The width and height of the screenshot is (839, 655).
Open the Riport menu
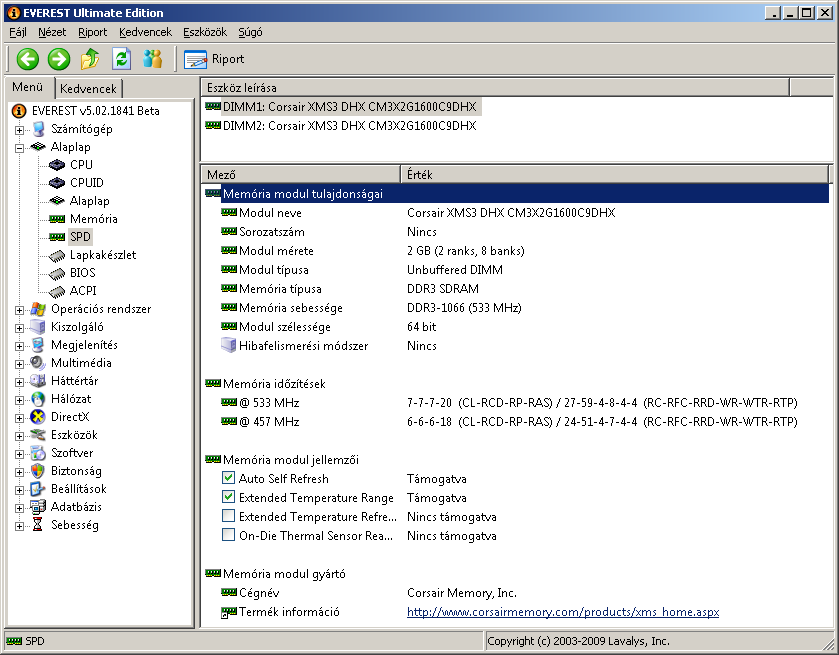(93, 32)
